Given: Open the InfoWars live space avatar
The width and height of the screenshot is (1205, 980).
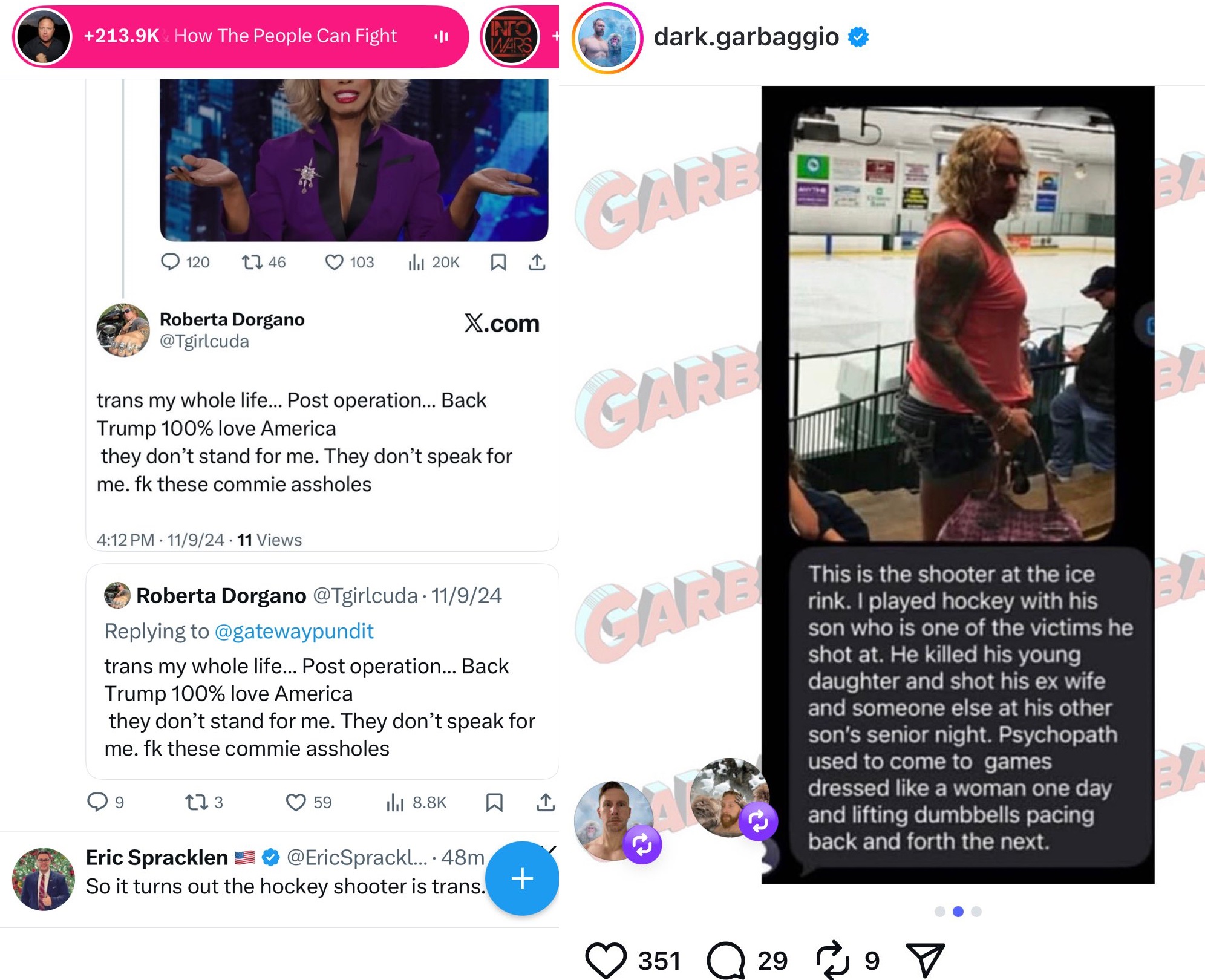Looking at the screenshot, I should pos(511,36).
